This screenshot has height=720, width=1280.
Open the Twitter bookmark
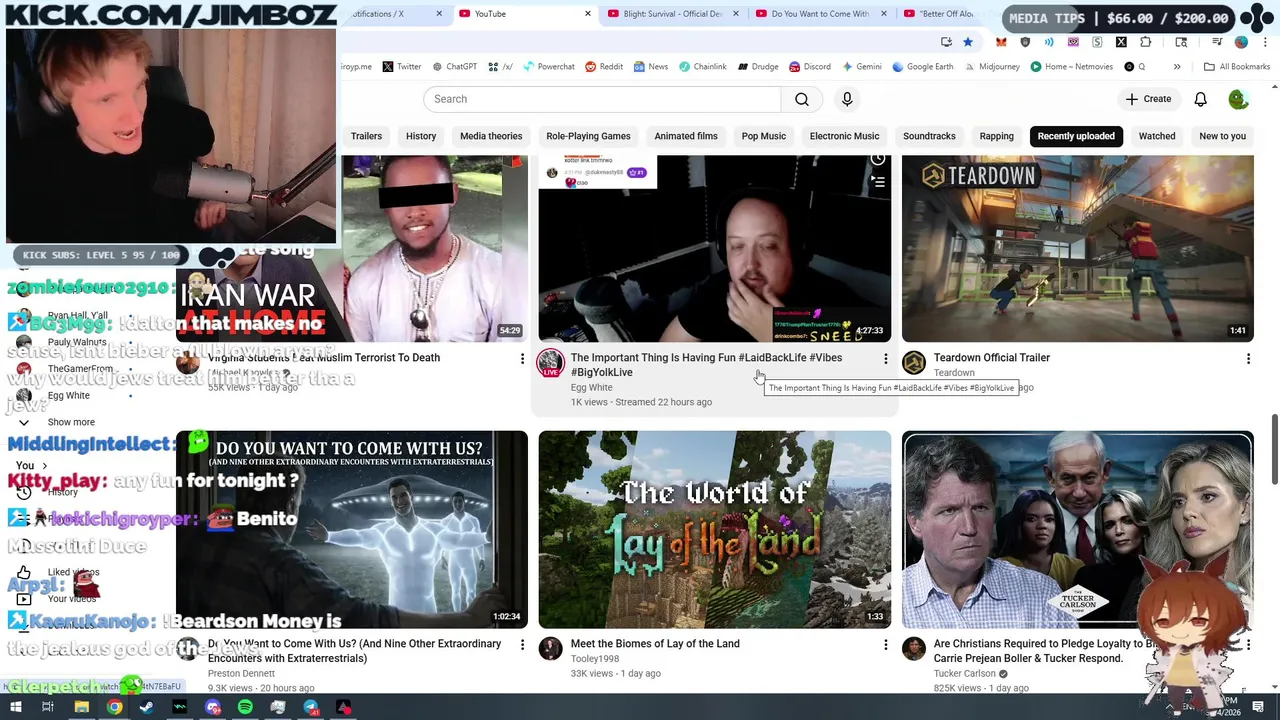coord(401,67)
